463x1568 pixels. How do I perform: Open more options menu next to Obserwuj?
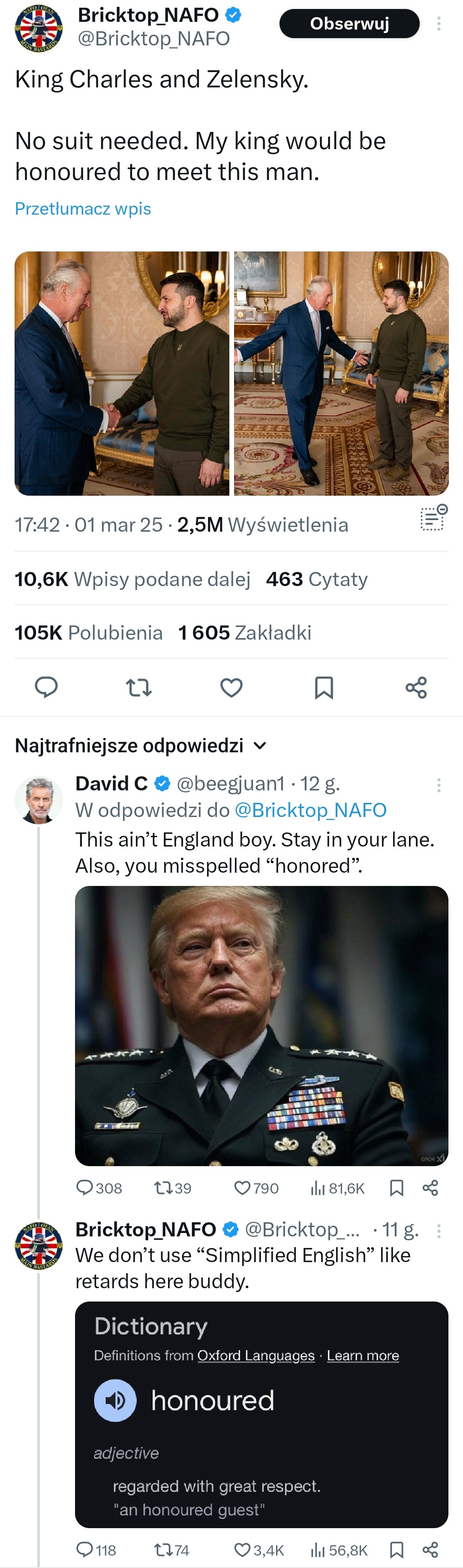[439, 24]
